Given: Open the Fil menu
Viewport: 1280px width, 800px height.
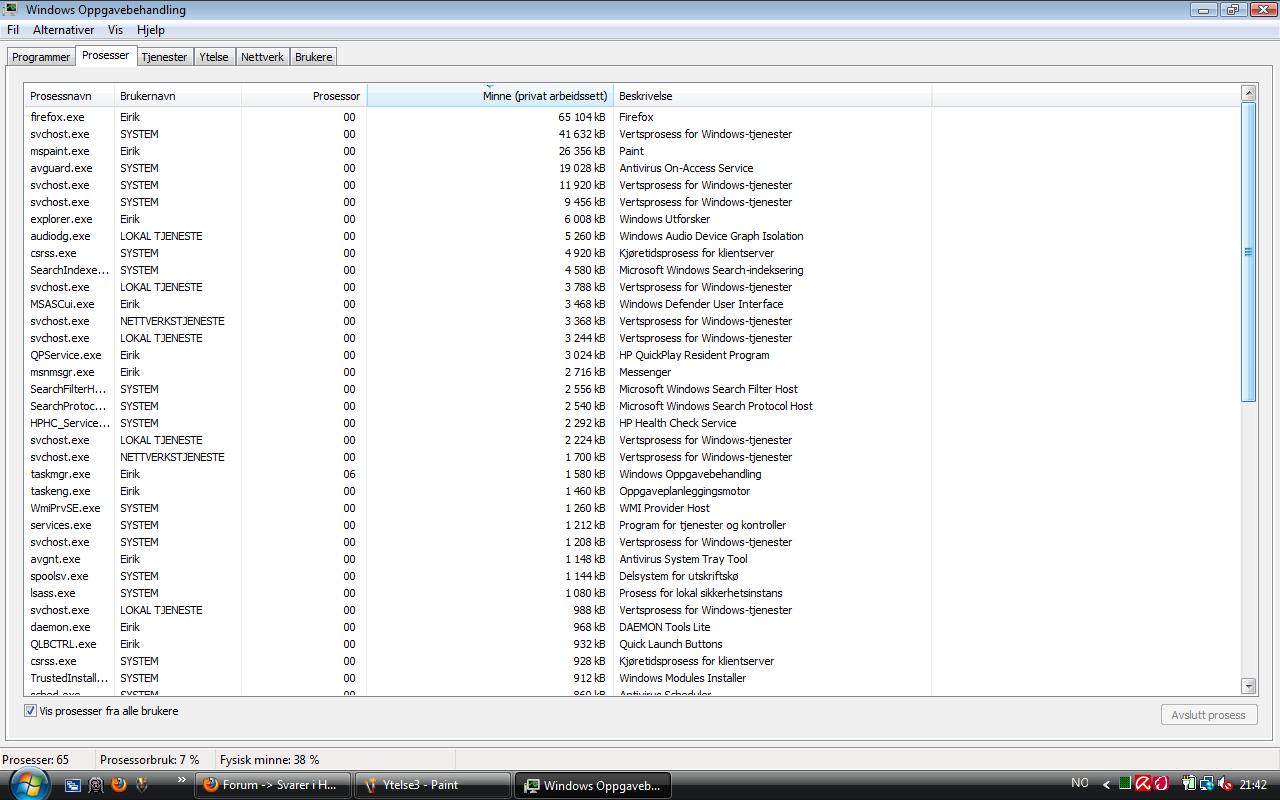Looking at the screenshot, I should point(13,30).
